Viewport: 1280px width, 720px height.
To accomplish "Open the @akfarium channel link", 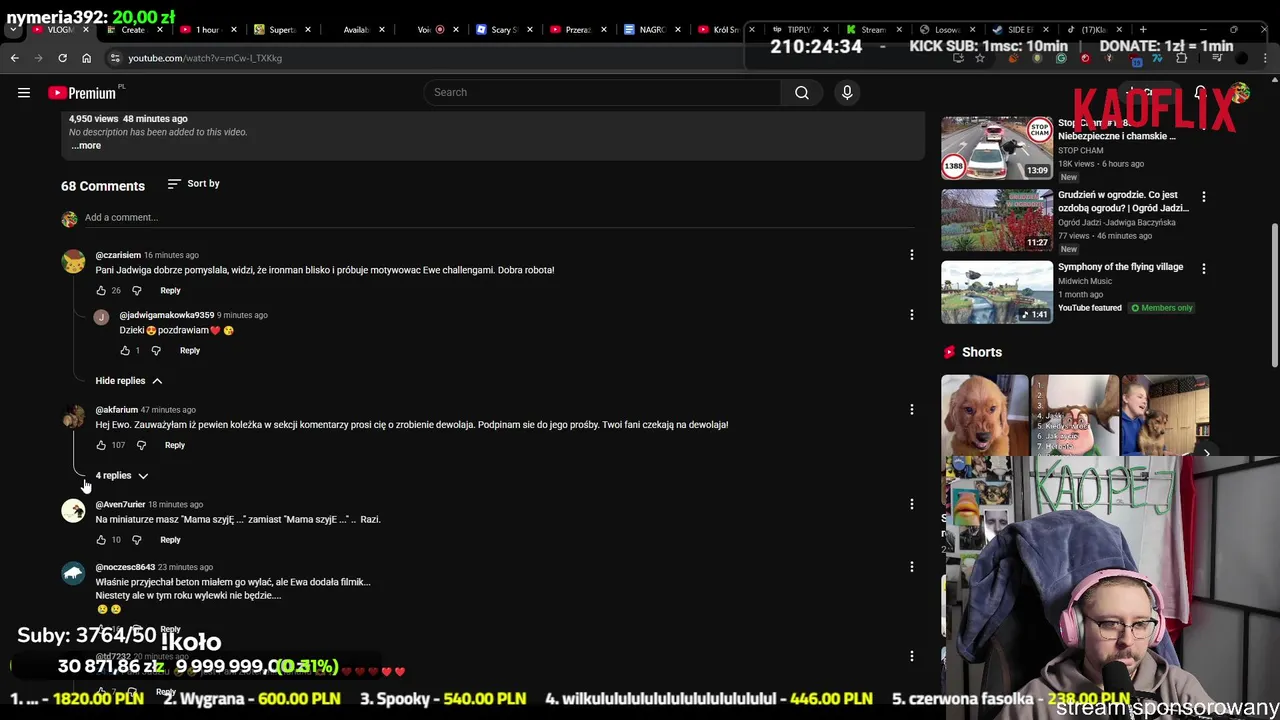I will coord(117,410).
